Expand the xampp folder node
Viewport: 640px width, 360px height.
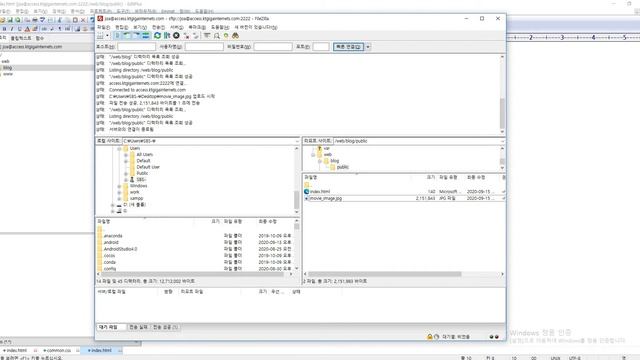(x=119, y=198)
